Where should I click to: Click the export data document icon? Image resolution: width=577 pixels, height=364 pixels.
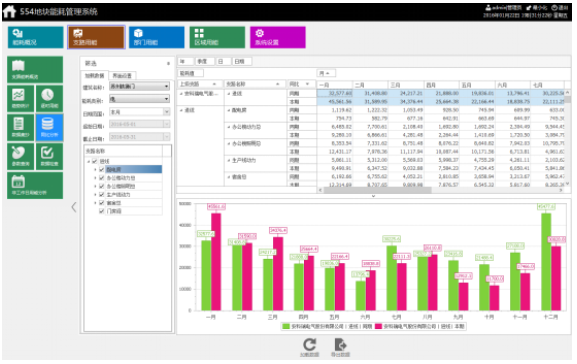pos(340,345)
